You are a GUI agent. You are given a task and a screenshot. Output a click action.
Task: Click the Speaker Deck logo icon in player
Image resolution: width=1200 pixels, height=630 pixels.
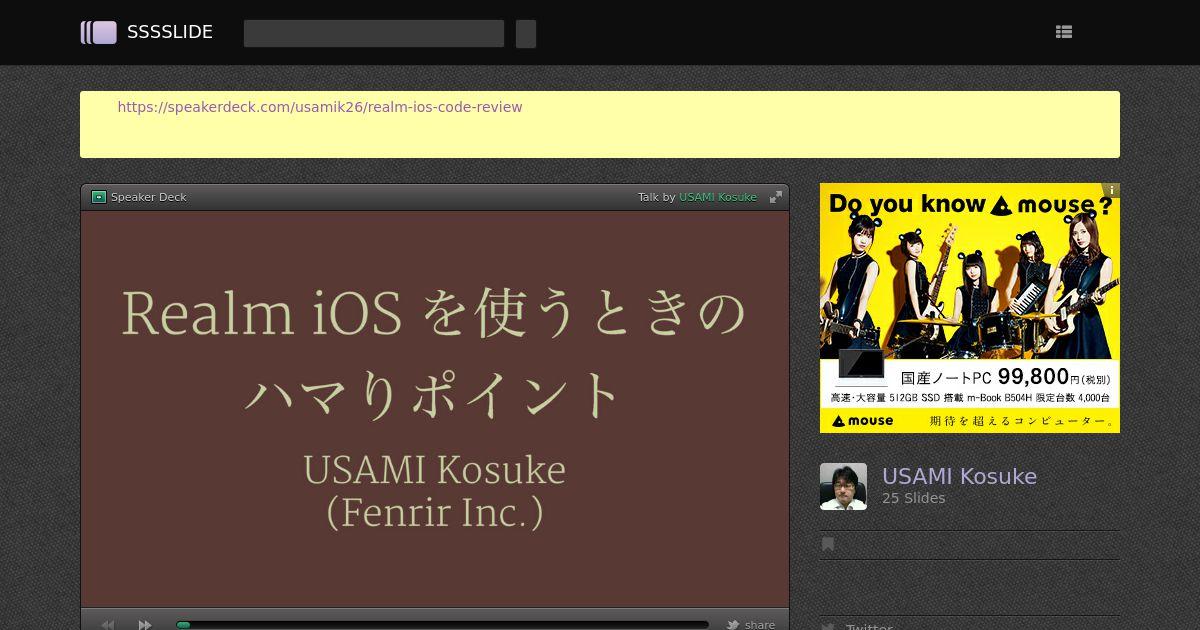coord(98,197)
